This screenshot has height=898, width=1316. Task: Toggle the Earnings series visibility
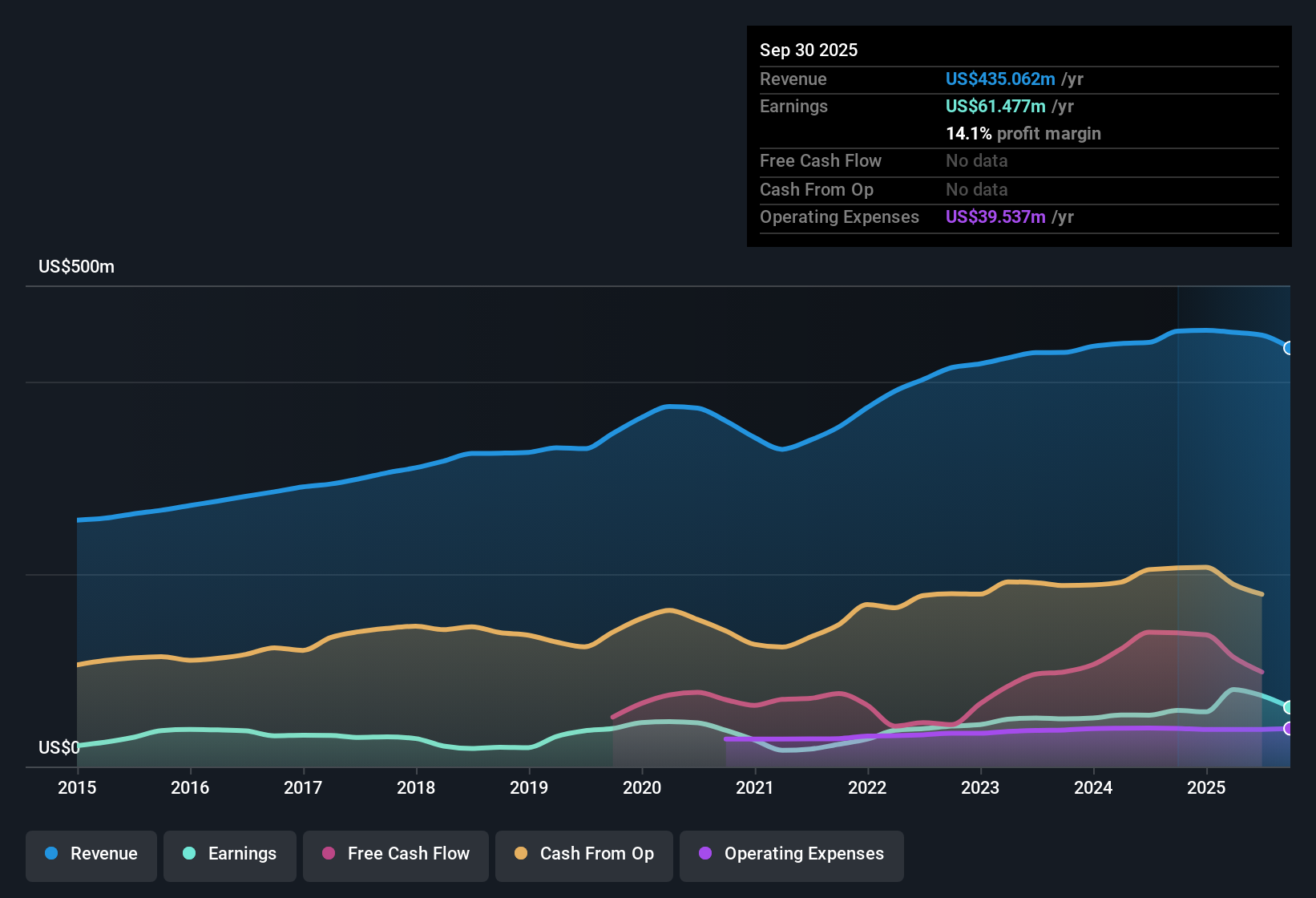(x=229, y=854)
